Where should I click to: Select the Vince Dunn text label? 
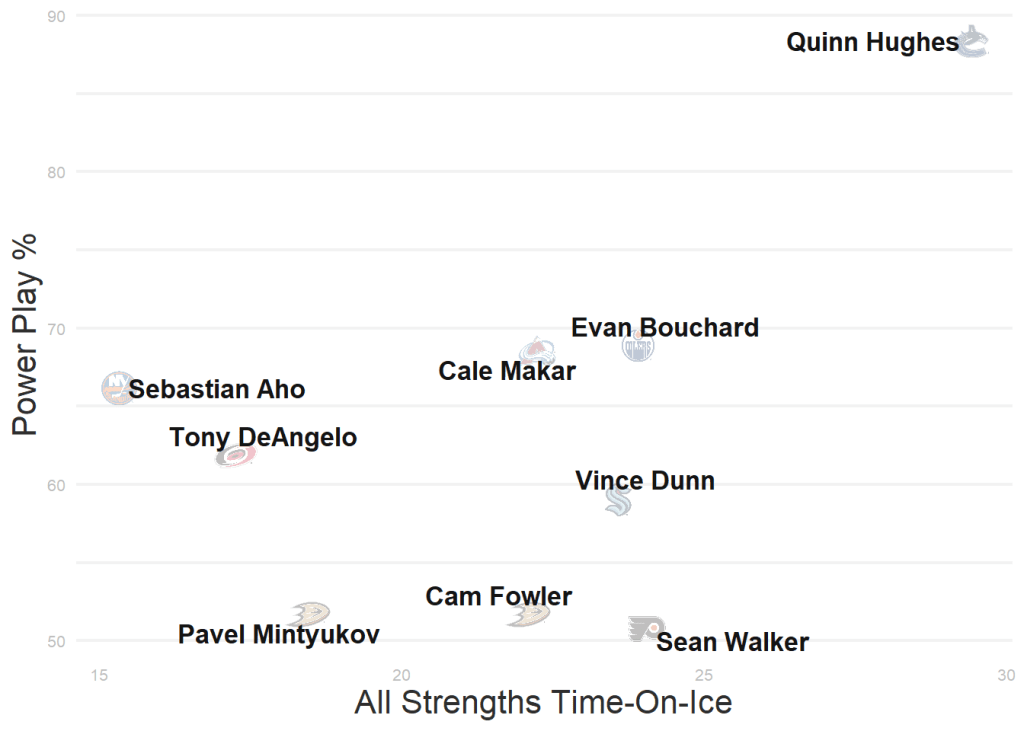(x=645, y=481)
